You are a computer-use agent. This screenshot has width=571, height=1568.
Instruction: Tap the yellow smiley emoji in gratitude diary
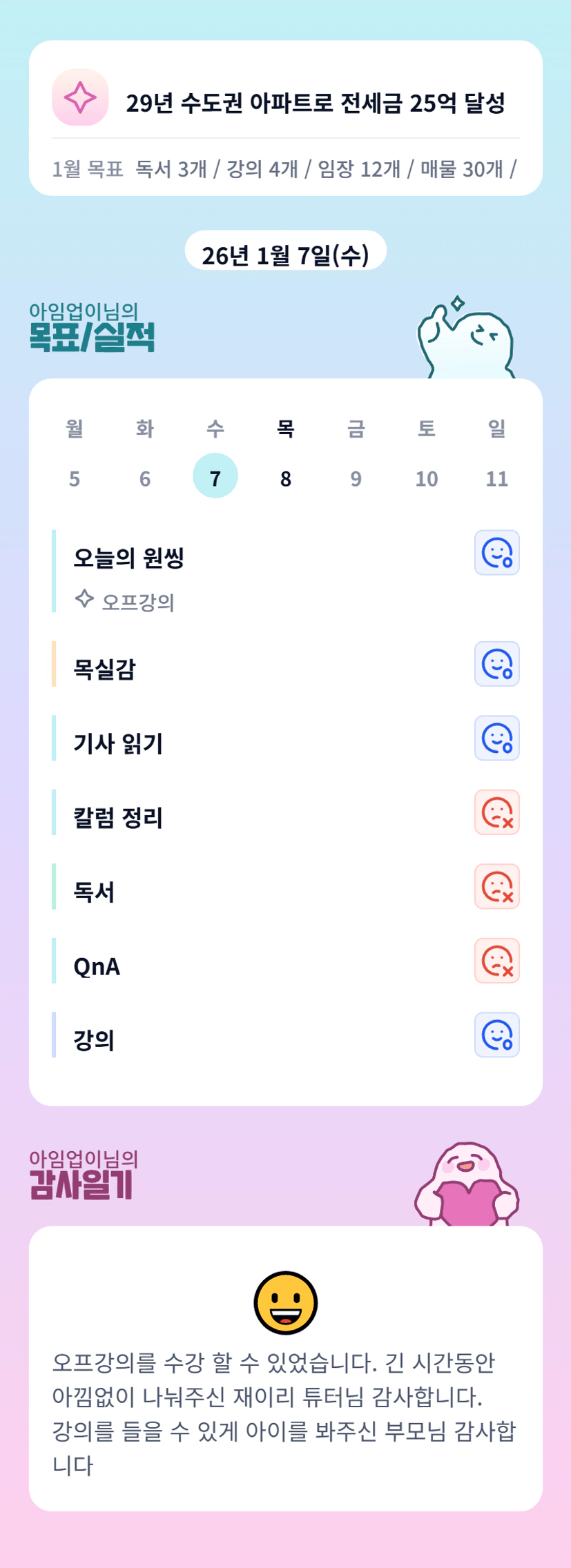[x=285, y=1303]
